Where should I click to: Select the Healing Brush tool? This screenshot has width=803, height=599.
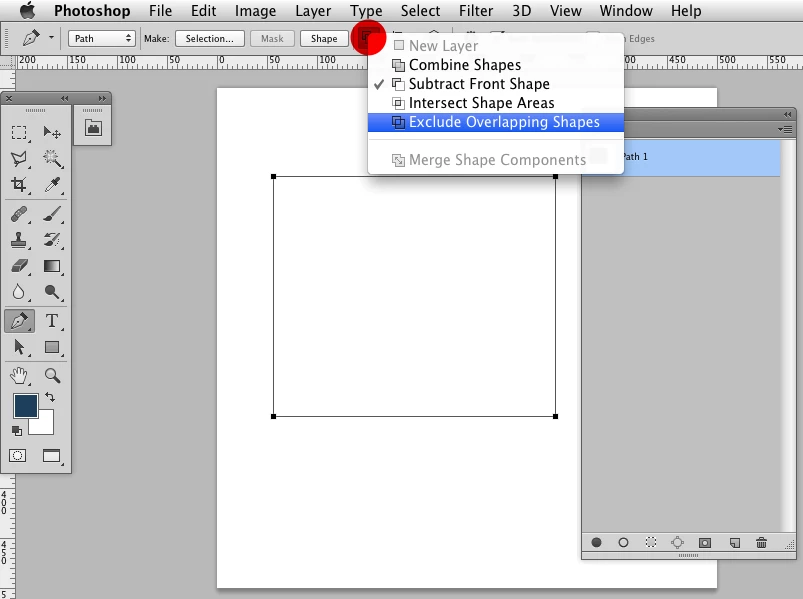(19, 214)
